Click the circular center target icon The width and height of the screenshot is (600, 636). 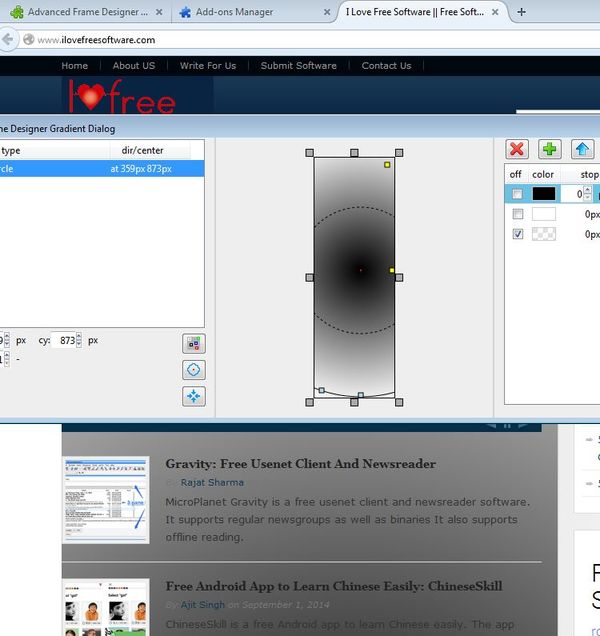(194, 370)
